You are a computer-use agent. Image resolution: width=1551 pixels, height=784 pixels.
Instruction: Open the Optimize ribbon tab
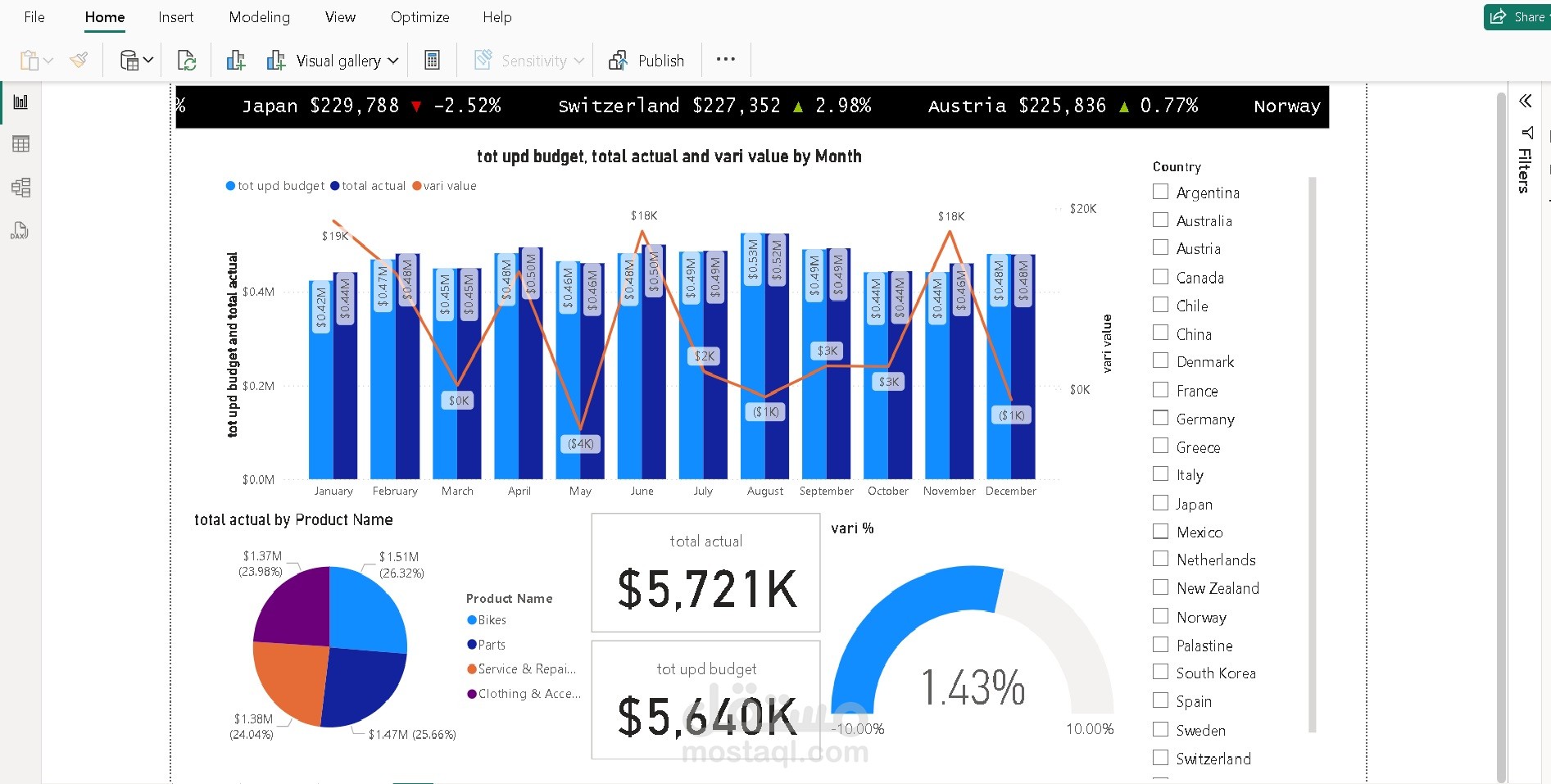(x=419, y=16)
